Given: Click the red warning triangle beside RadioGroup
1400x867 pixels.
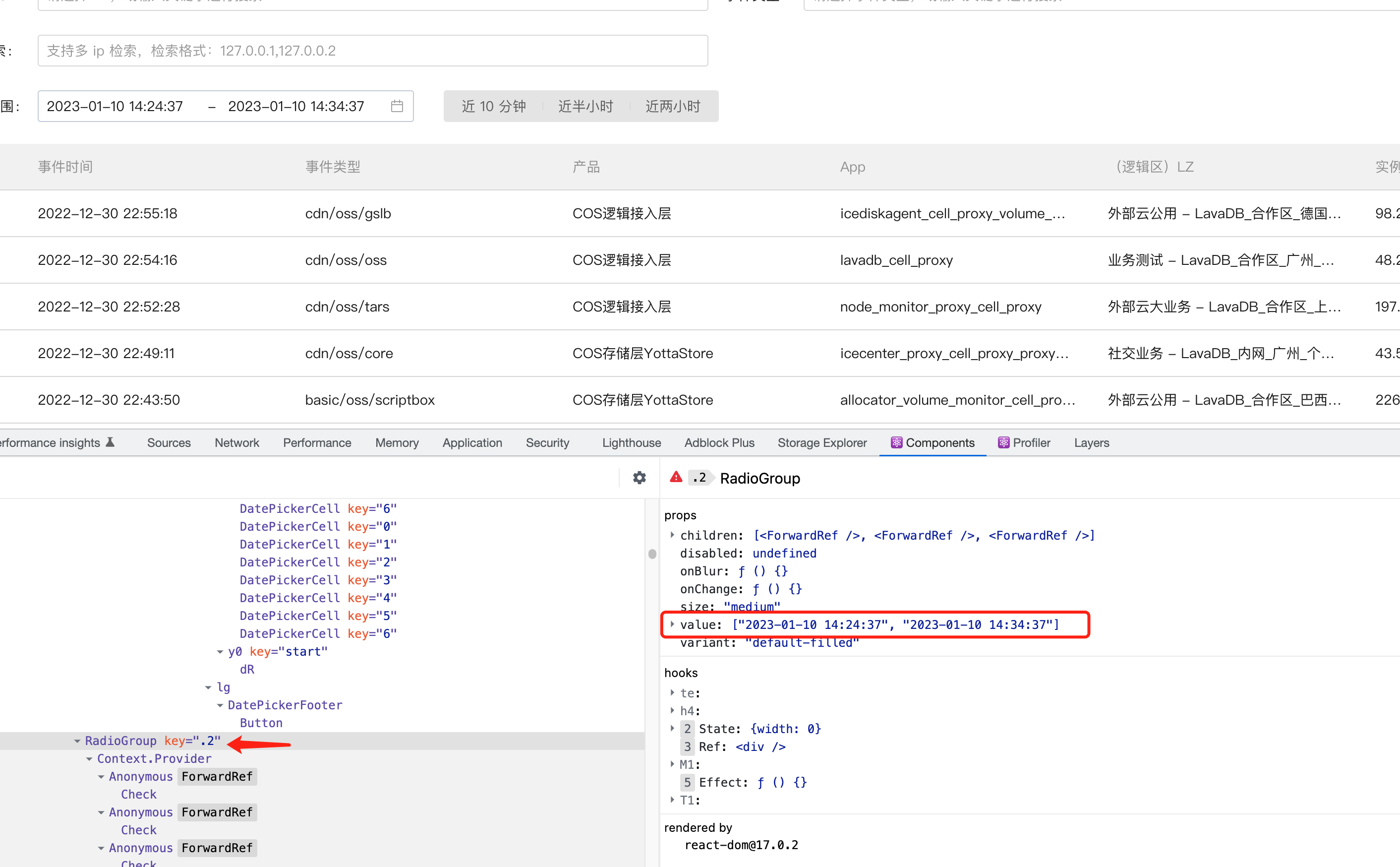Looking at the screenshot, I should (x=675, y=477).
